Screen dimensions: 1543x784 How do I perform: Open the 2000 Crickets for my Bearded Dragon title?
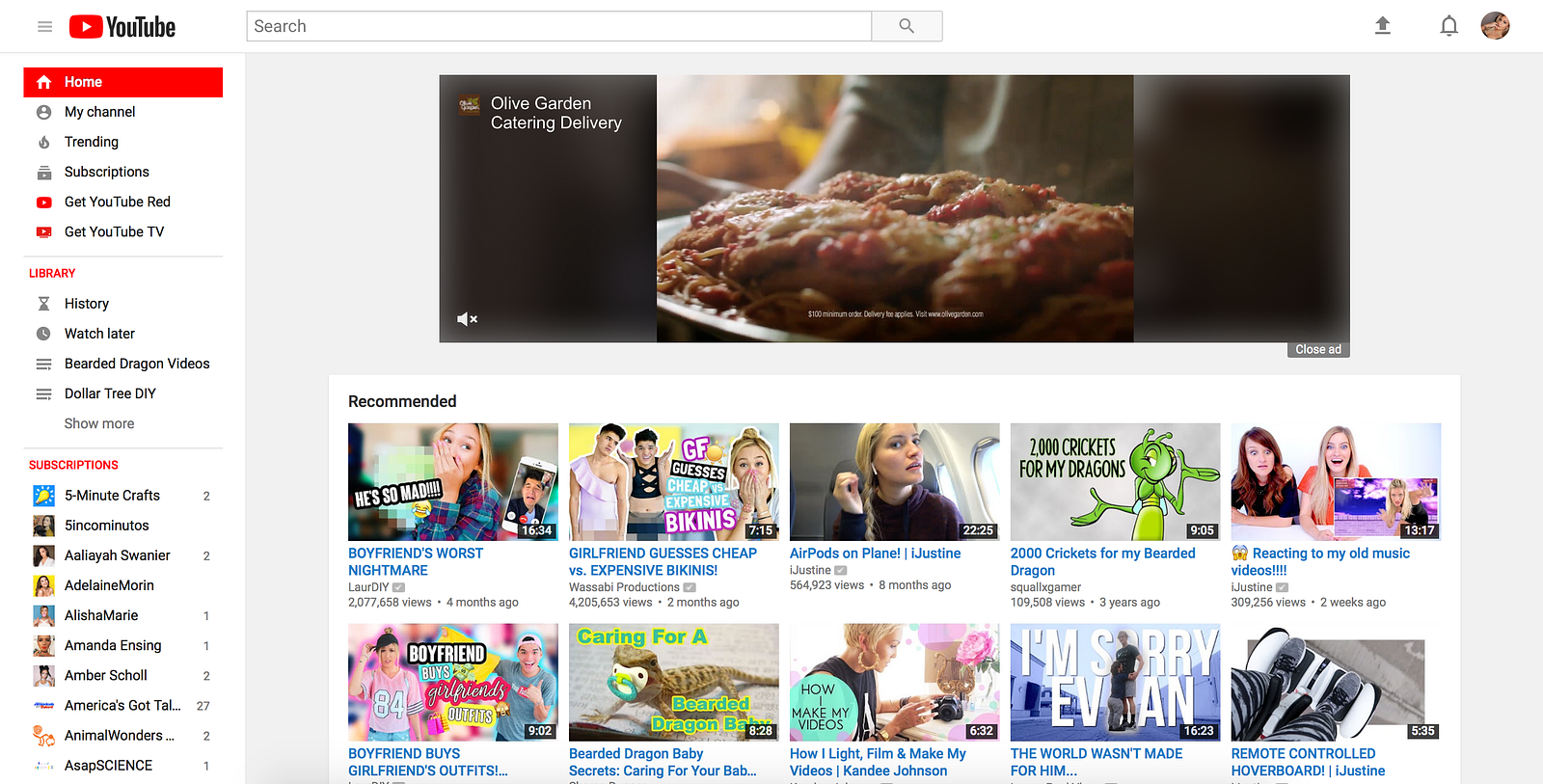[1103, 562]
